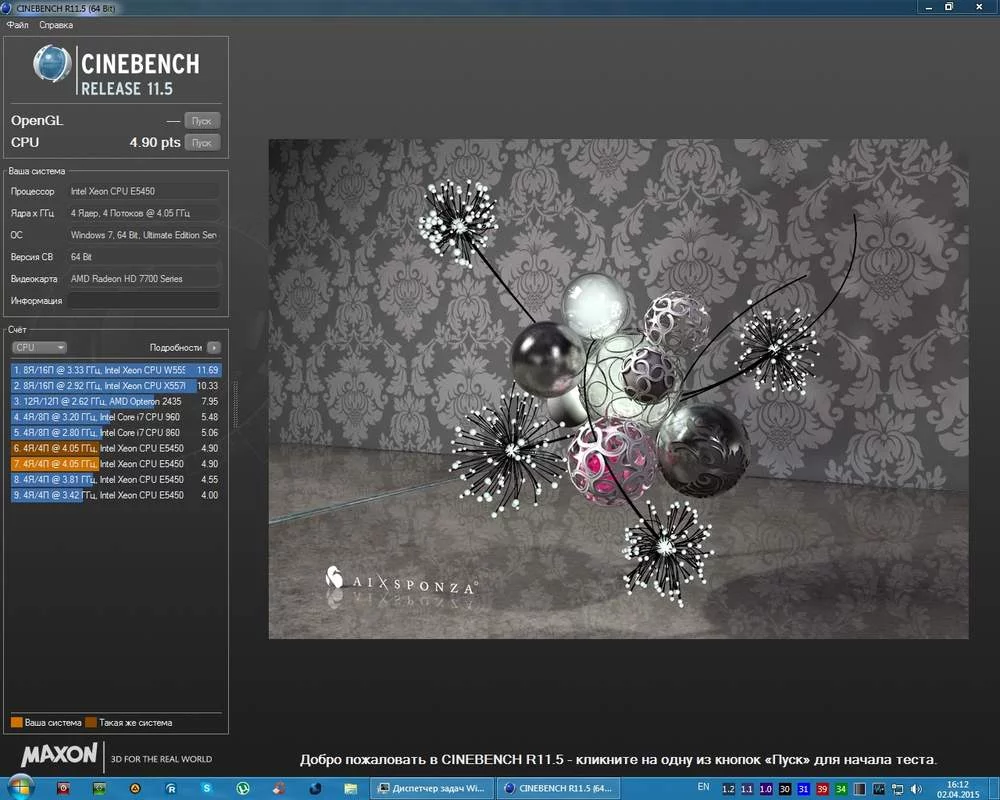Open the Справка menu
The image size is (1000, 800).
pos(56,25)
